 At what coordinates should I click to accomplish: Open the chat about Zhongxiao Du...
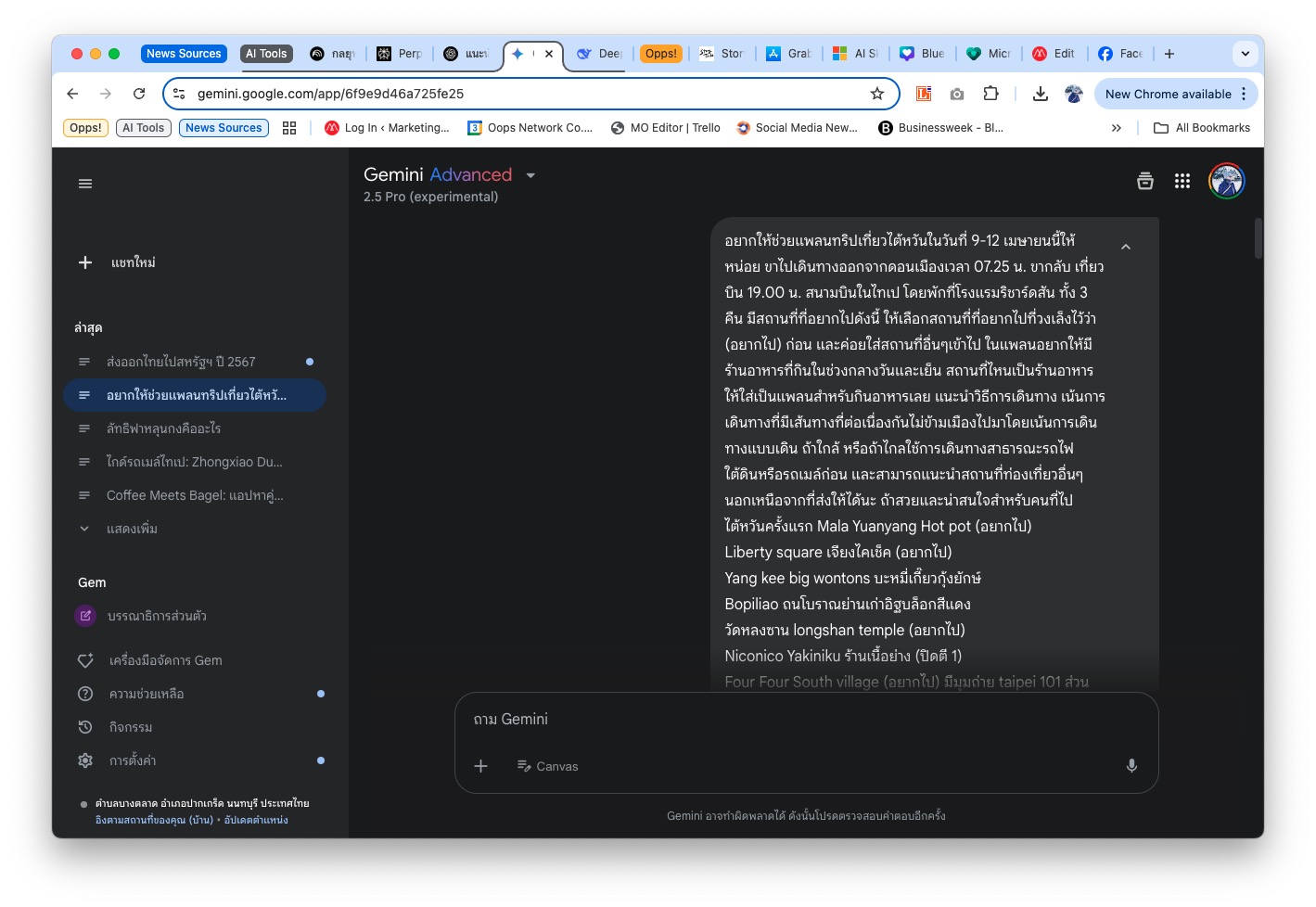[x=195, y=462]
